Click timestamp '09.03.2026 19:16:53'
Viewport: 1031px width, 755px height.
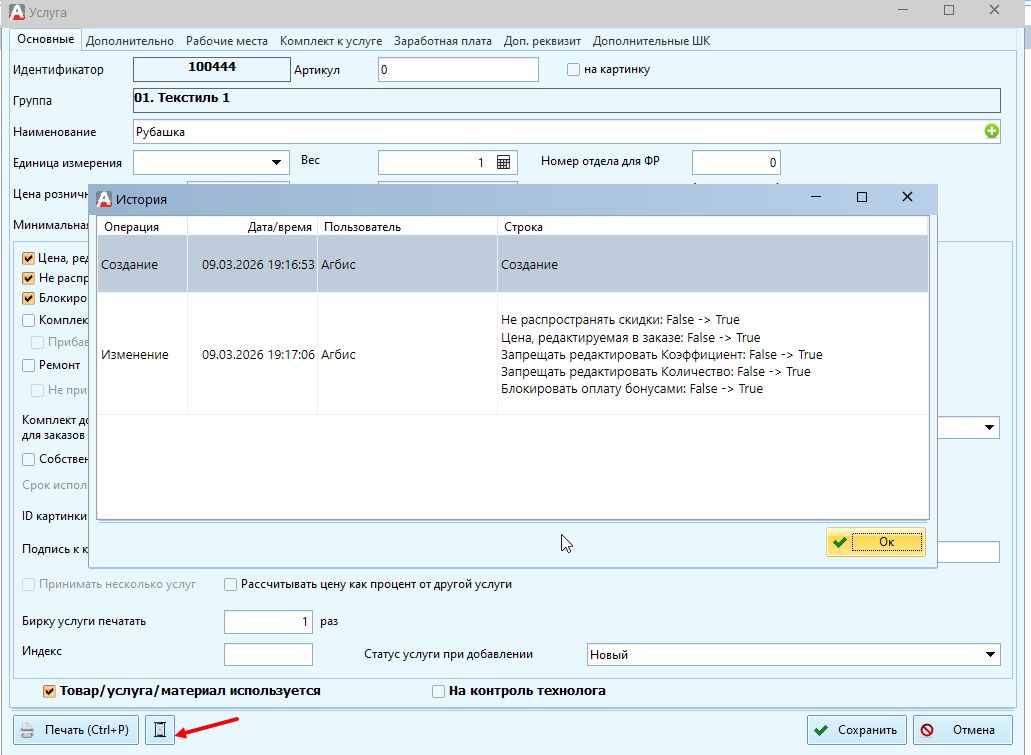point(258,264)
